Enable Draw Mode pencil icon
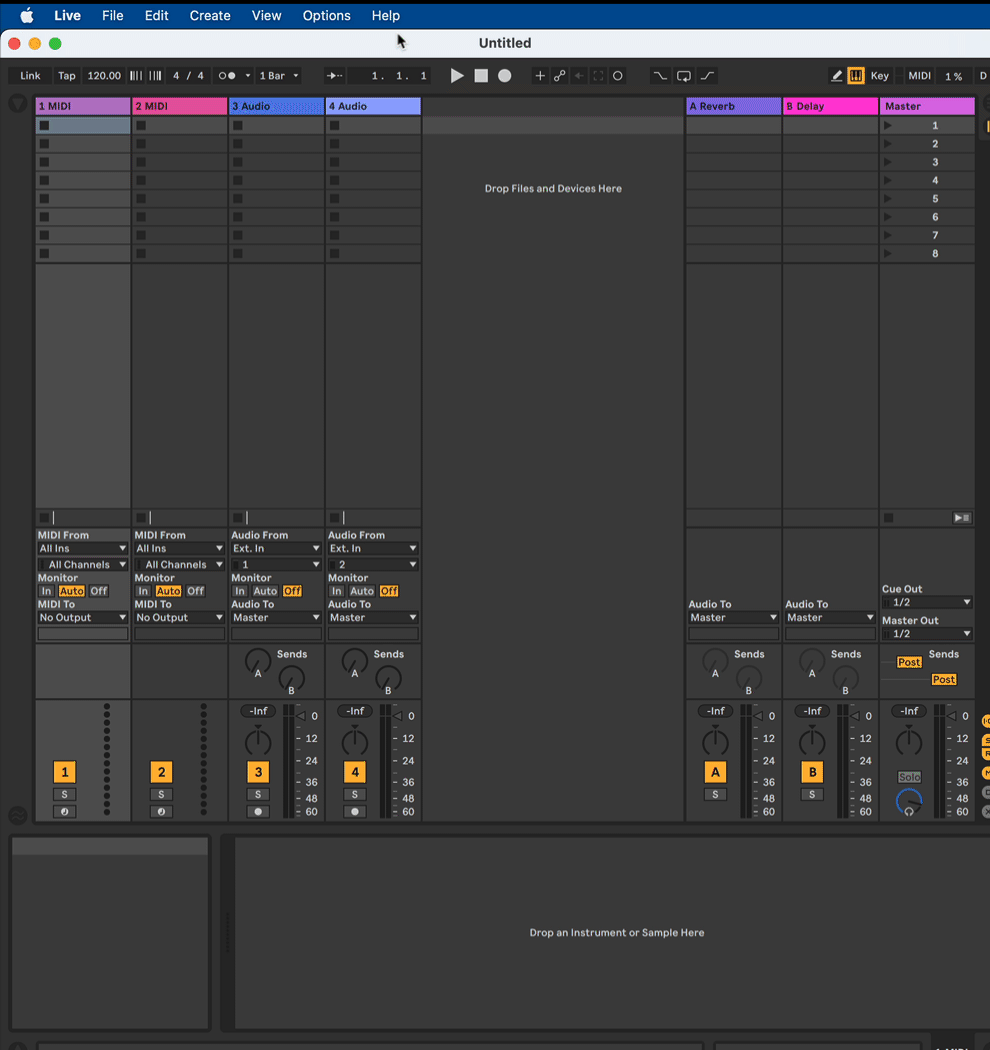The image size is (990, 1050). point(837,76)
